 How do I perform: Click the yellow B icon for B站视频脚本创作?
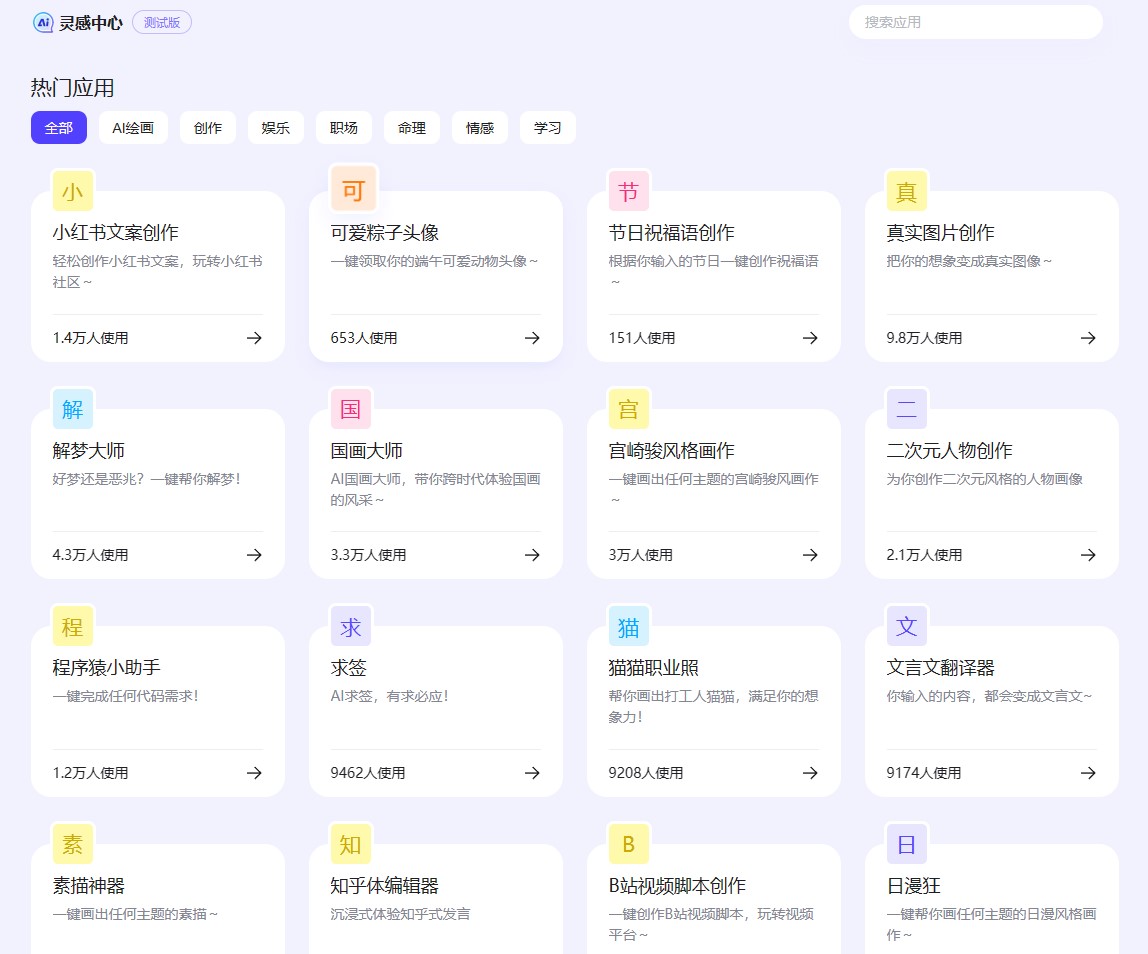pyautogui.click(x=629, y=844)
